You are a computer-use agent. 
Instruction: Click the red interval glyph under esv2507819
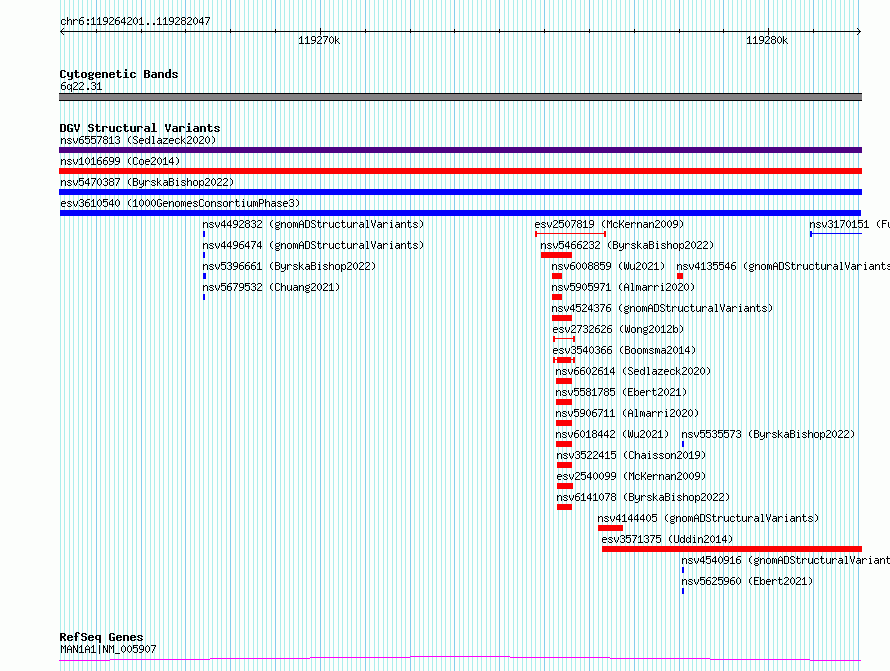570,234
